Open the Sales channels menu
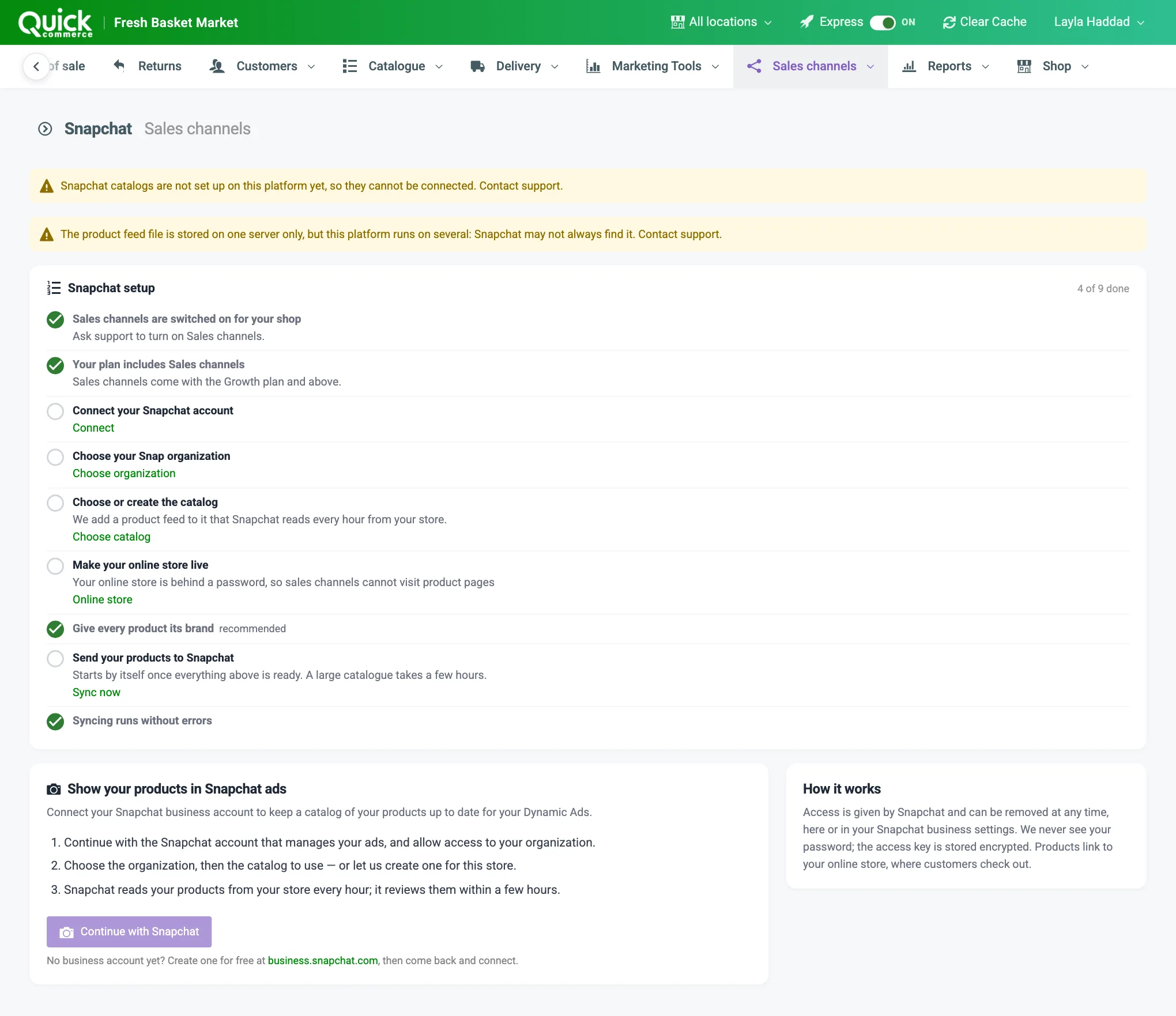Image resolution: width=1176 pixels, height=1016 pixels. [x=810, y=66]
